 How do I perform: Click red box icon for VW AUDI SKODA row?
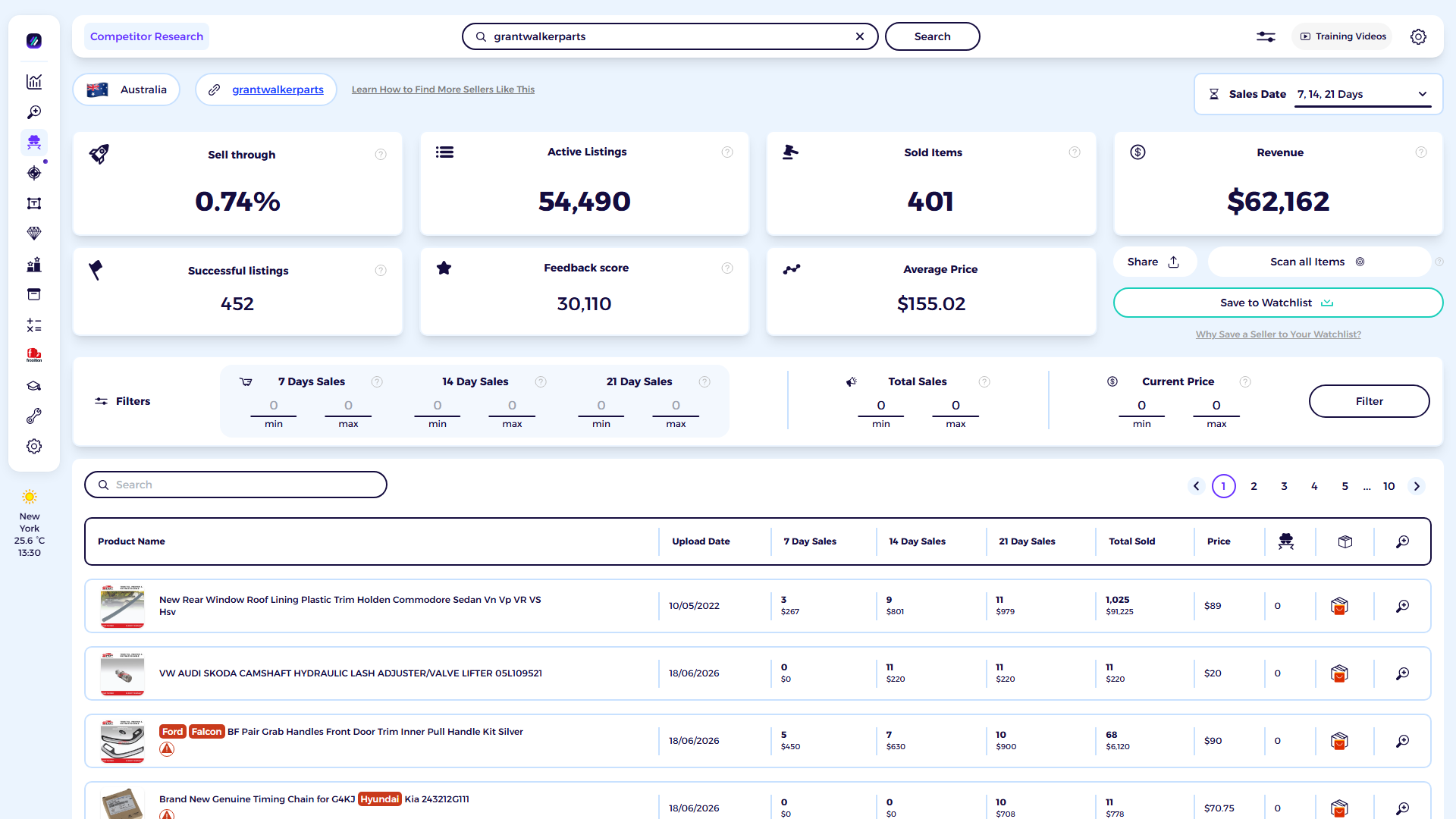tap(1339, 673)
